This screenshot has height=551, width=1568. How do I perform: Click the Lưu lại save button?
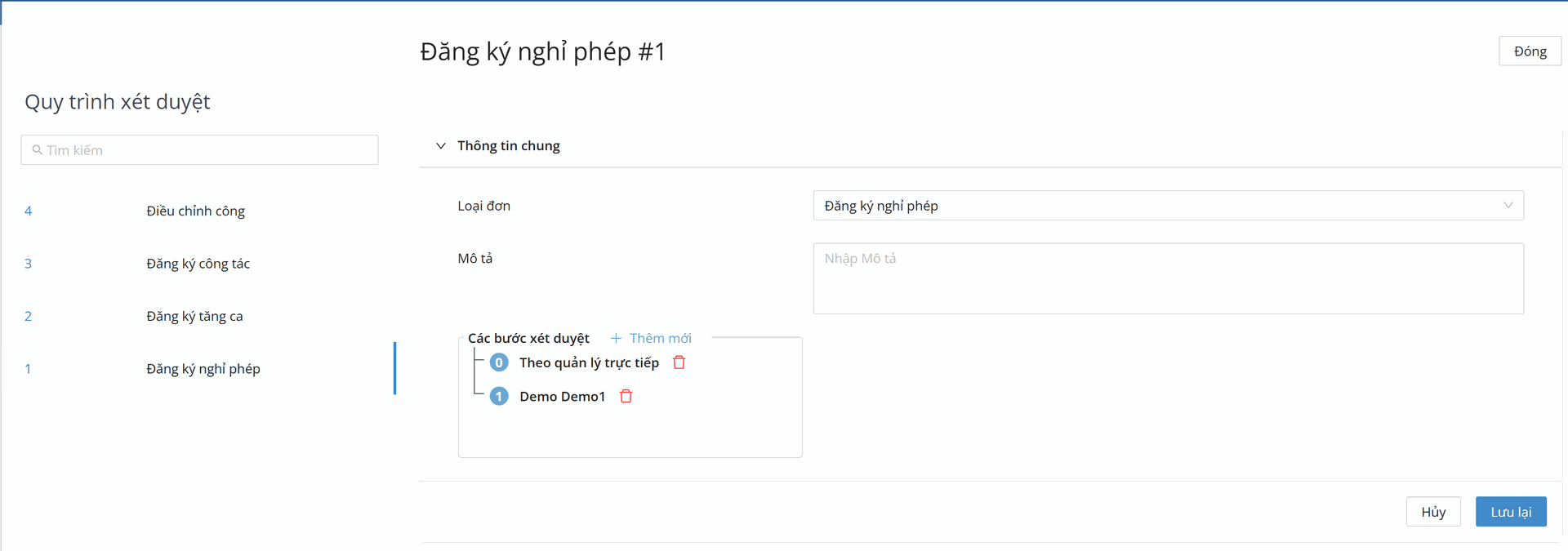coord(1510,512)
